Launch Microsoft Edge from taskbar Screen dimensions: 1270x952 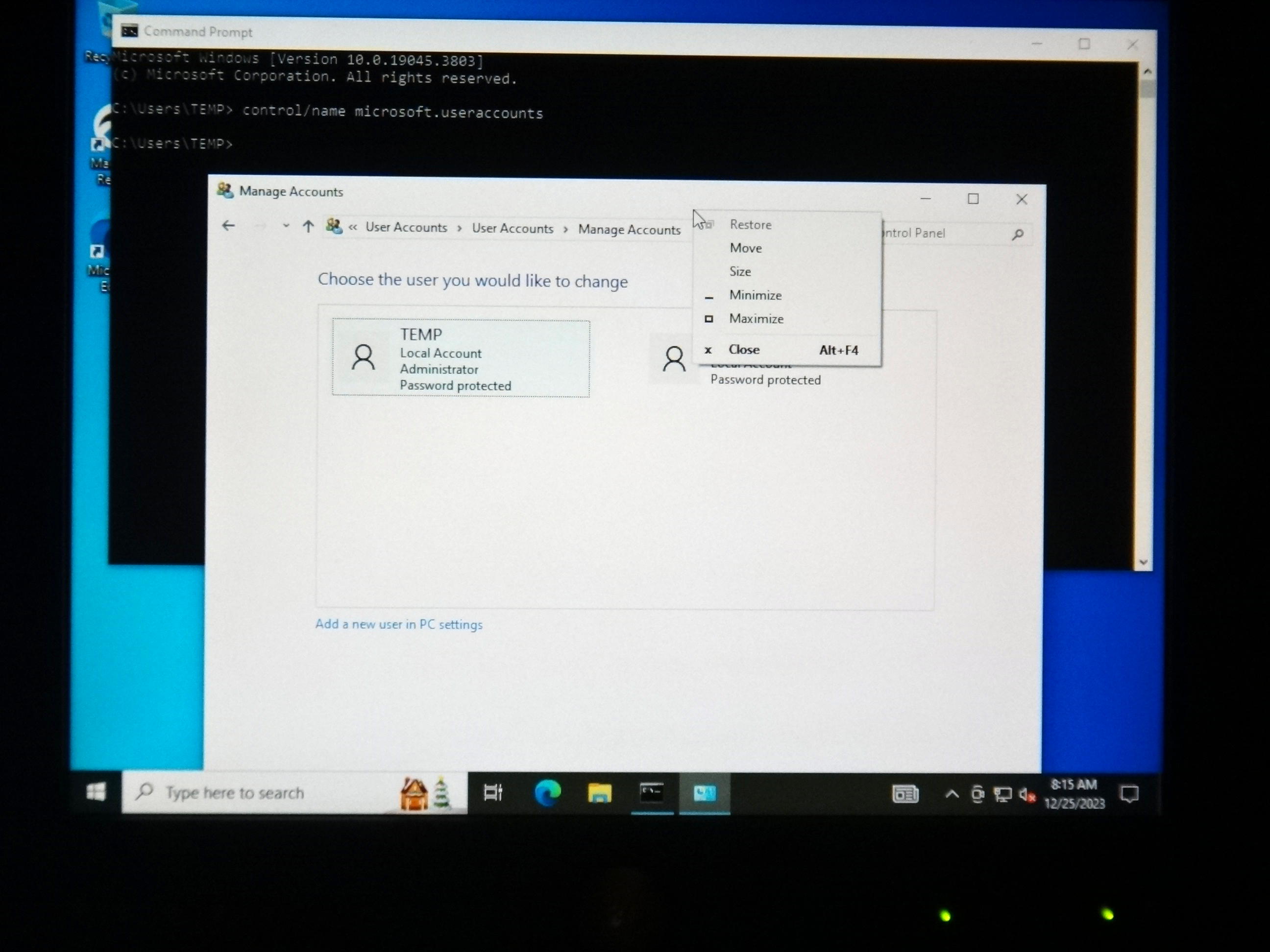click(x=547, y=793)
